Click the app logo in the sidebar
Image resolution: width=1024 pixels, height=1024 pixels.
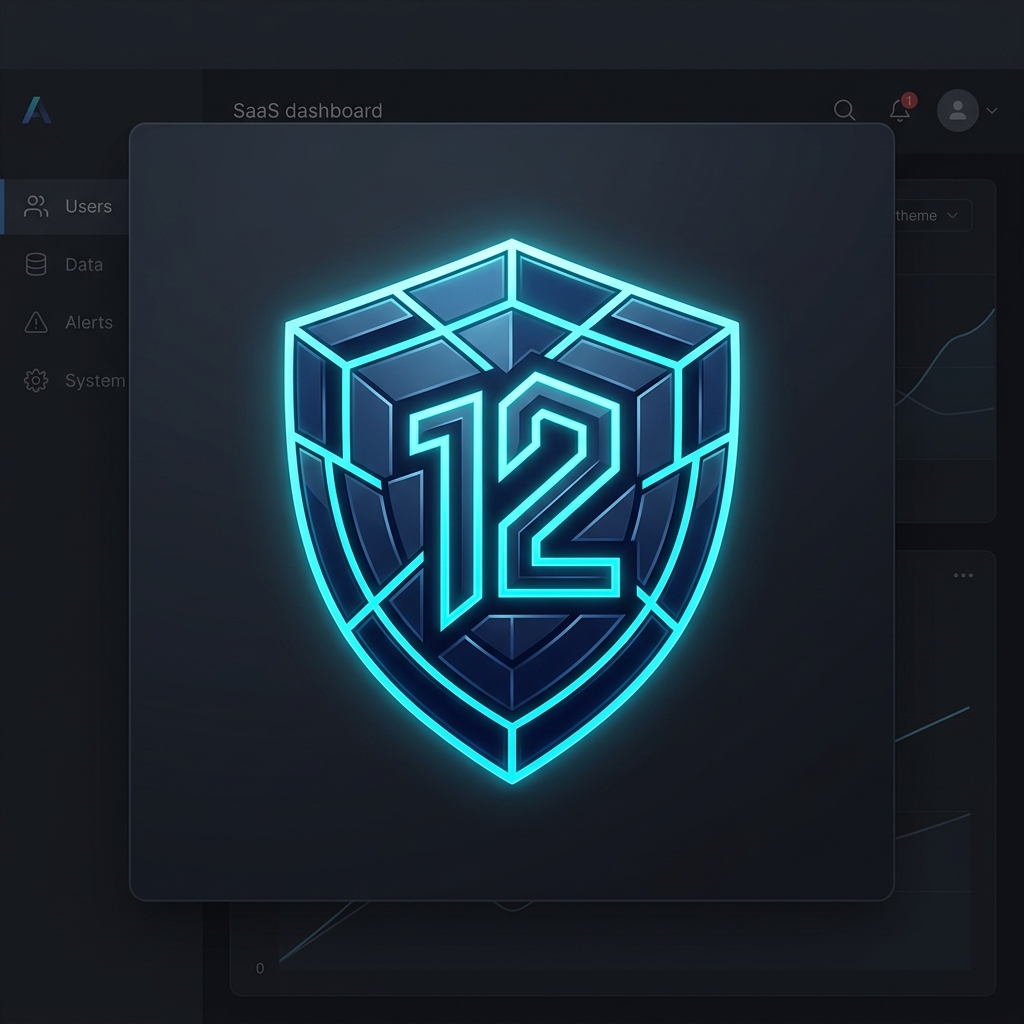pos(37,110)
